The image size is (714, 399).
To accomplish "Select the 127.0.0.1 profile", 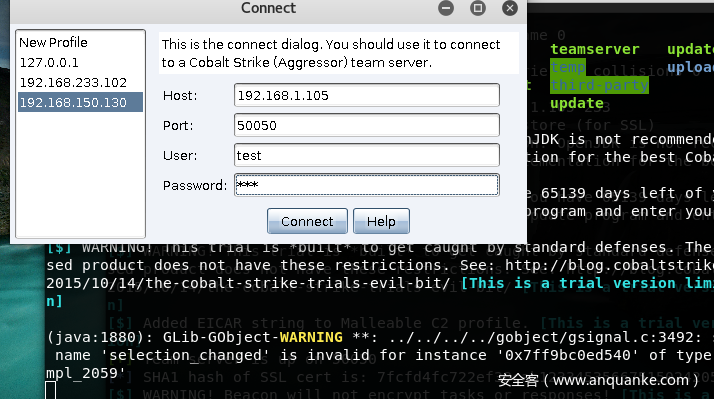I will tap(81, 62).
